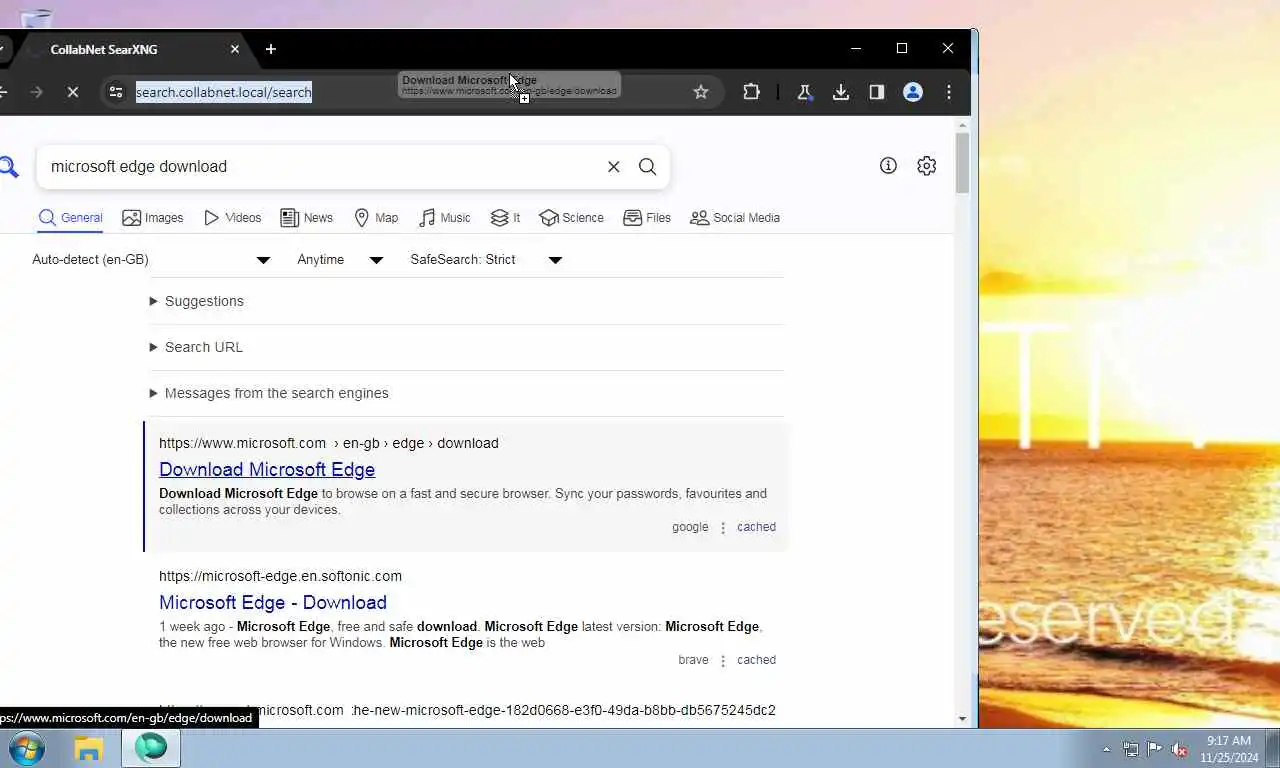Image resolution: width=1280 pixels, height=768 pixels.
Task: Open Chrome Labs flask icon
Action: pos(804,92)
